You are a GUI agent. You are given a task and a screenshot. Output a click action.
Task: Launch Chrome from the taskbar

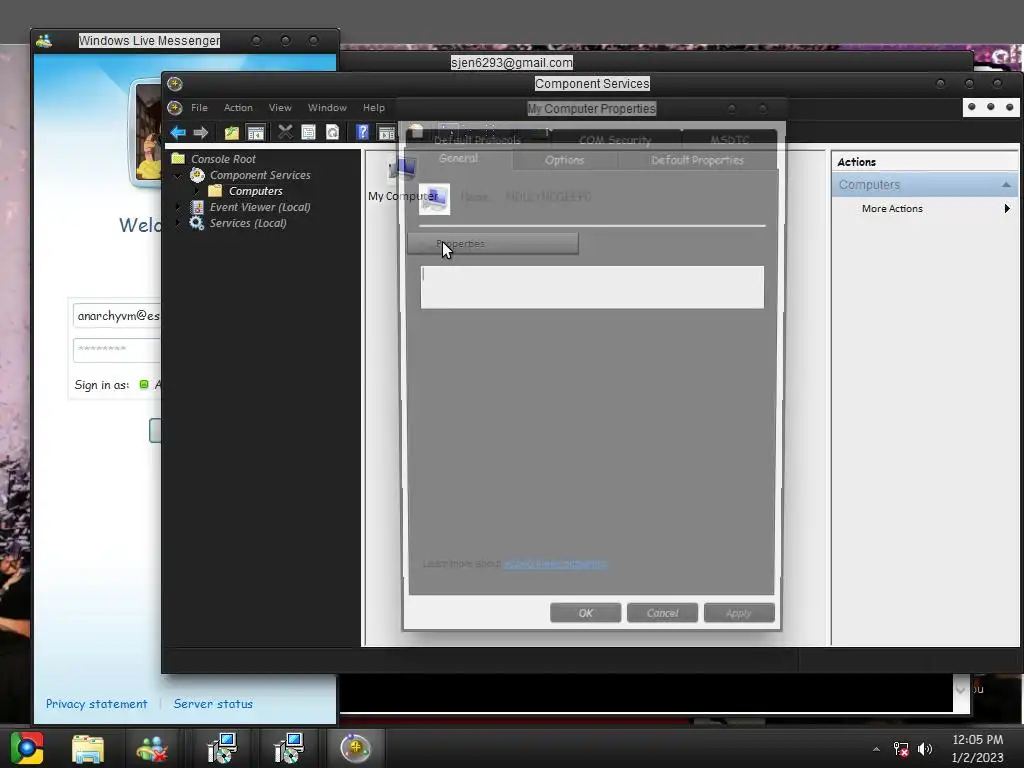click(x=26, y=748)
